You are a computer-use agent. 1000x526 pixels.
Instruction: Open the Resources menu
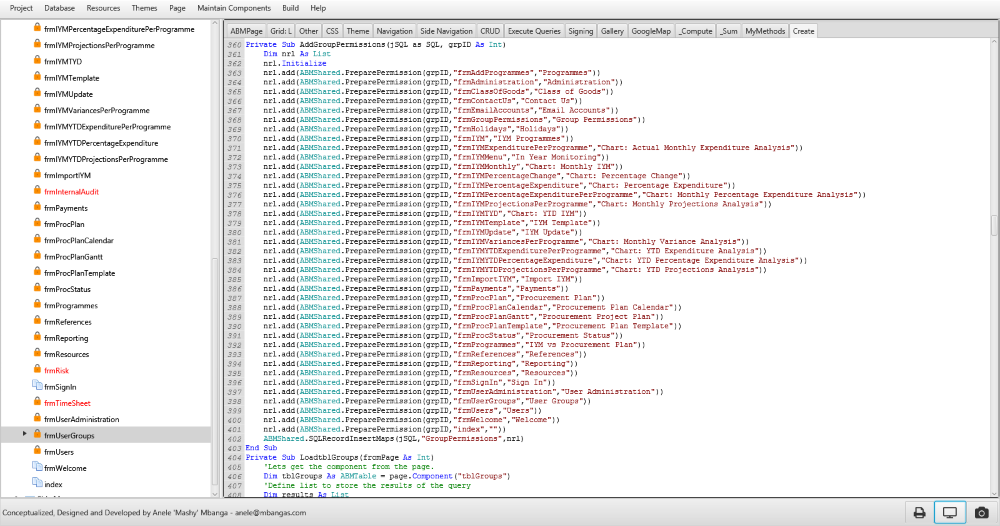pos(103,8)
